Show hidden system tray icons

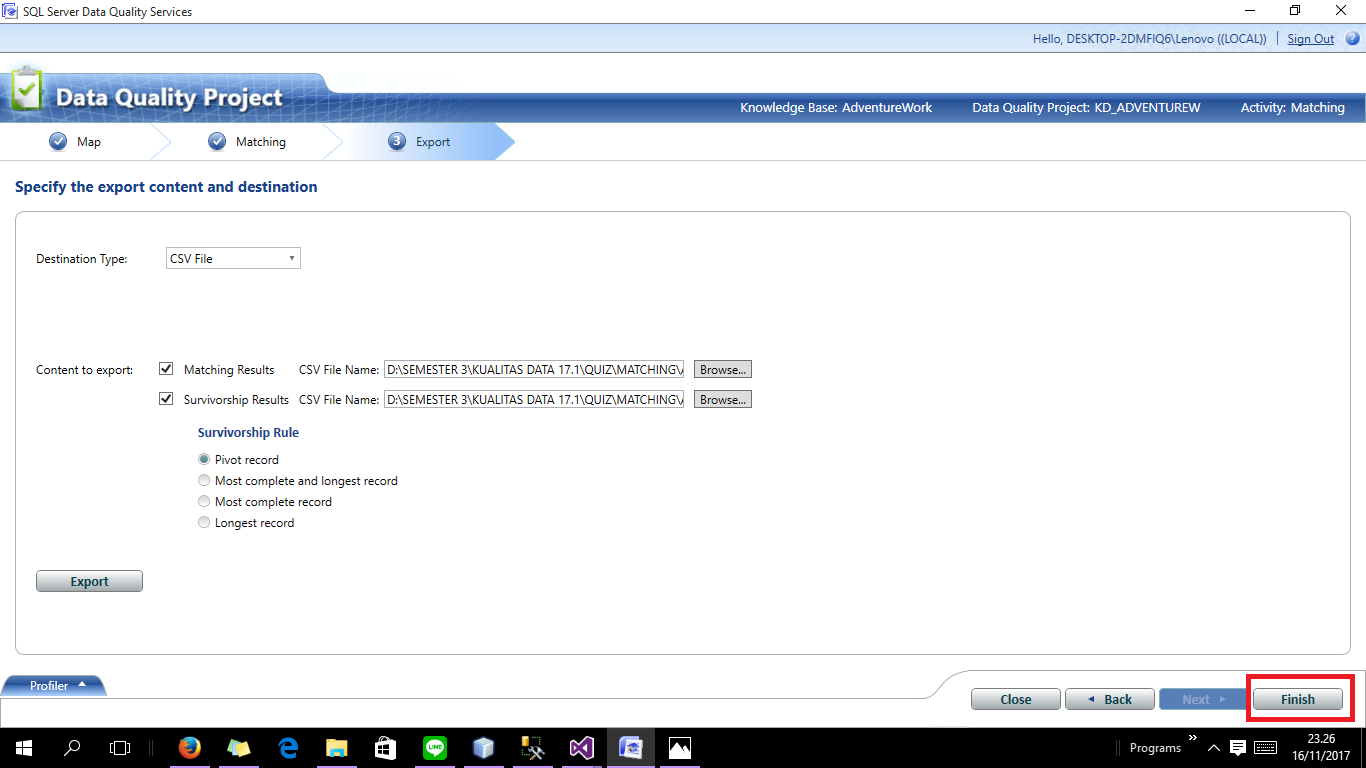[x=1213, y=748]
